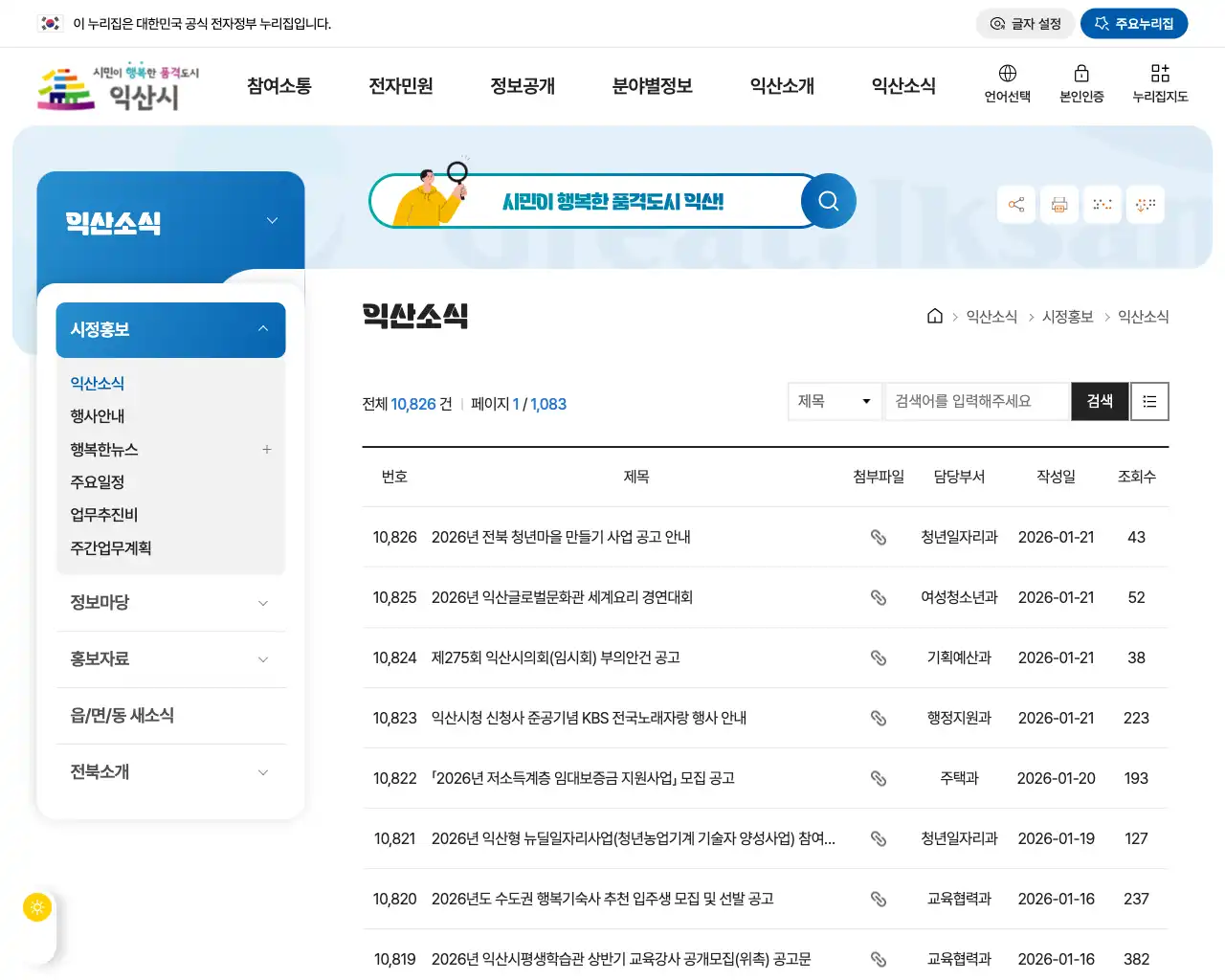
Task: Open the 전자민원 menu
Action: (x=401, y=85)
